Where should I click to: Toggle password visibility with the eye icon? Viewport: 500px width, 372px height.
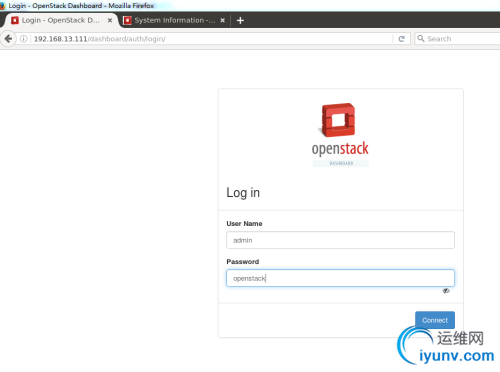[446, 291]
